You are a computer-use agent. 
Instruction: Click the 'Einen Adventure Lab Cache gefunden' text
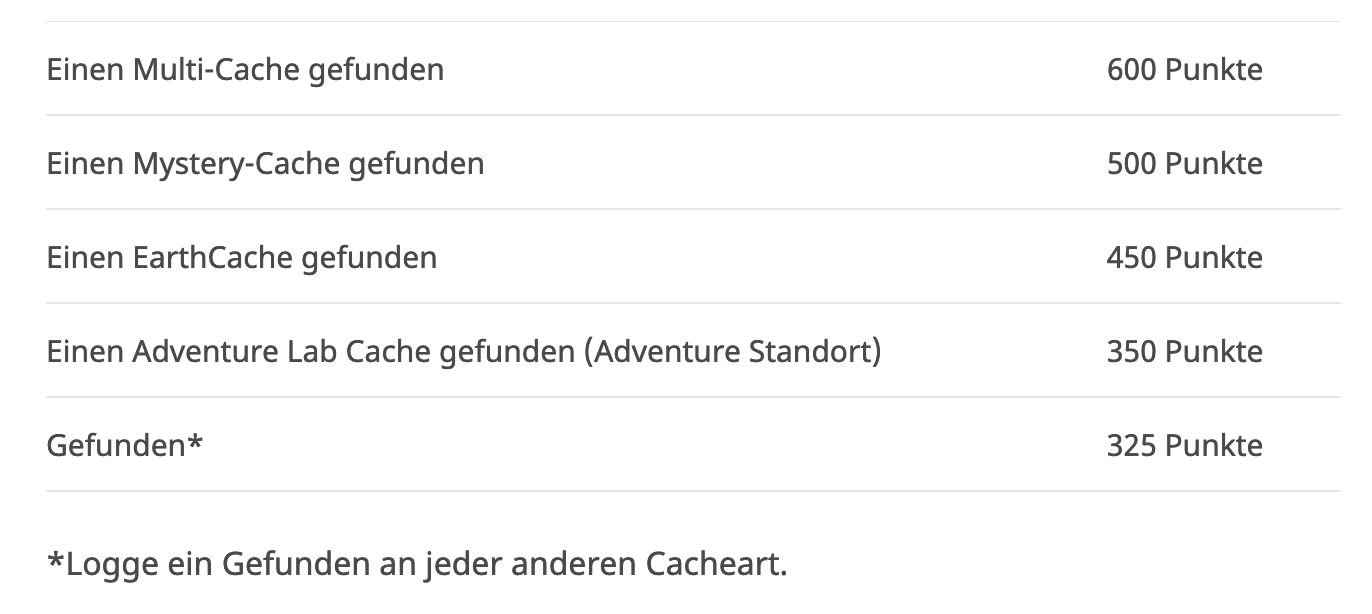(x=311, y=352)
